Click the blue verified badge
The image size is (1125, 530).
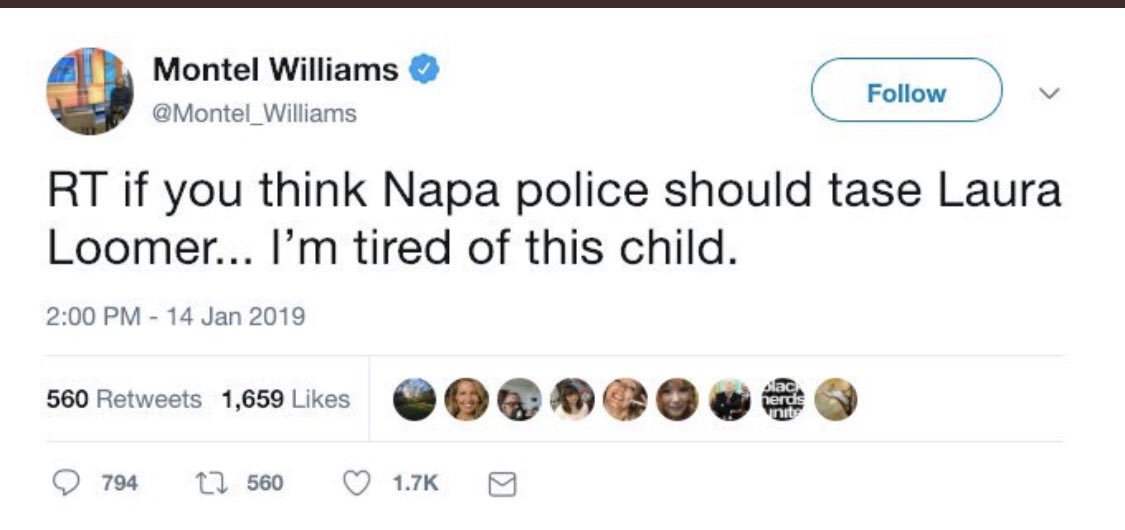pos(425,71)
